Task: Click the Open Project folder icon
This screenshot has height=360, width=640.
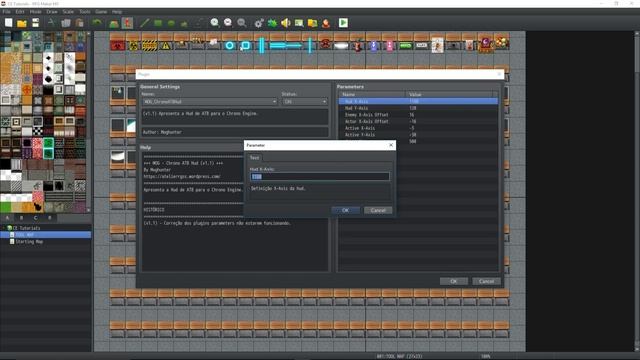Action: pos(22,23)
